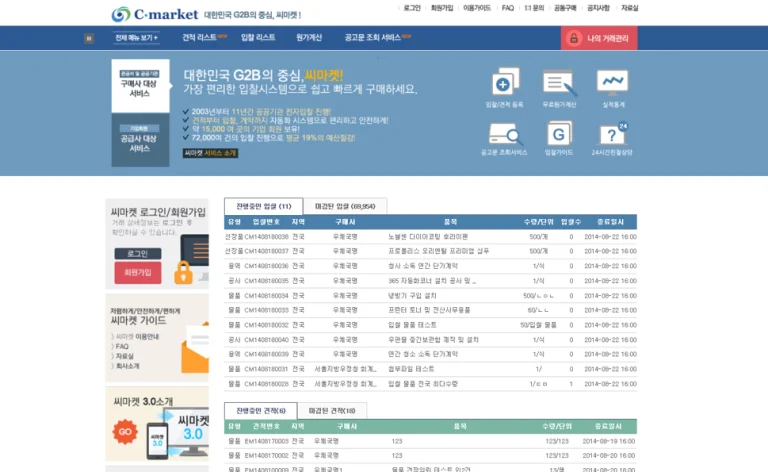The image size is (768, 472).
Task: Click red 회원가입 button in sidebar
Action: tap(138, 273)
